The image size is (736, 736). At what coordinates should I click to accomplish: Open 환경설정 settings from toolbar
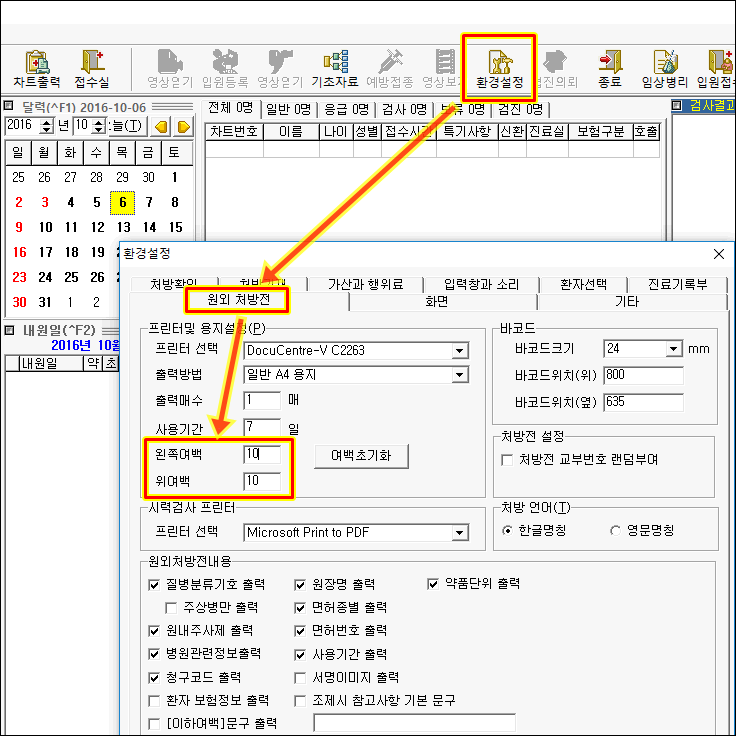(x=499, y=67)
